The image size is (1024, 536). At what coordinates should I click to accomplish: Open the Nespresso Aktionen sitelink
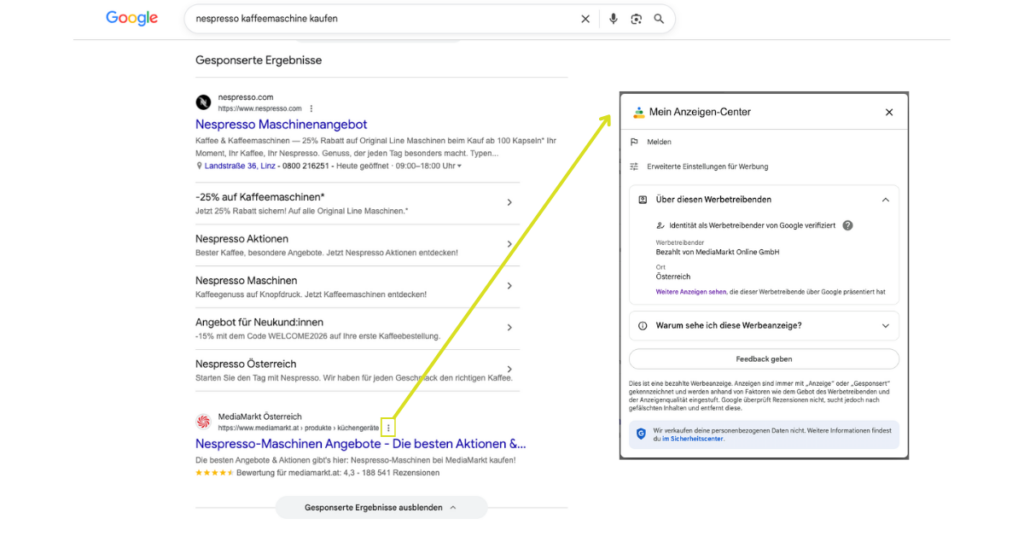[x=242, y=239]
